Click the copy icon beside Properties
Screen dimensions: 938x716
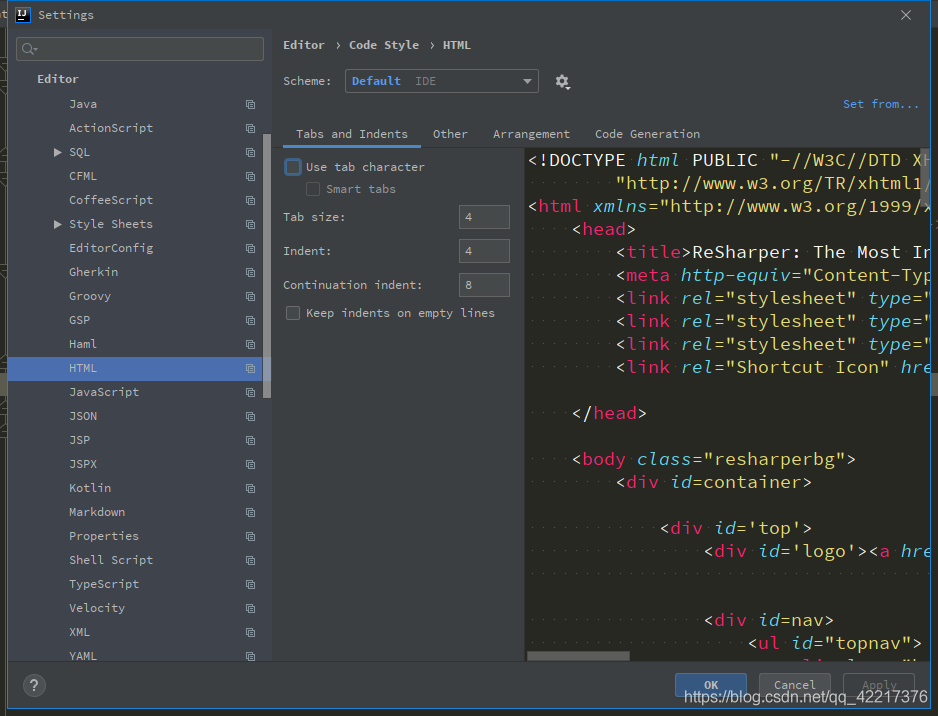pos(251,537)
